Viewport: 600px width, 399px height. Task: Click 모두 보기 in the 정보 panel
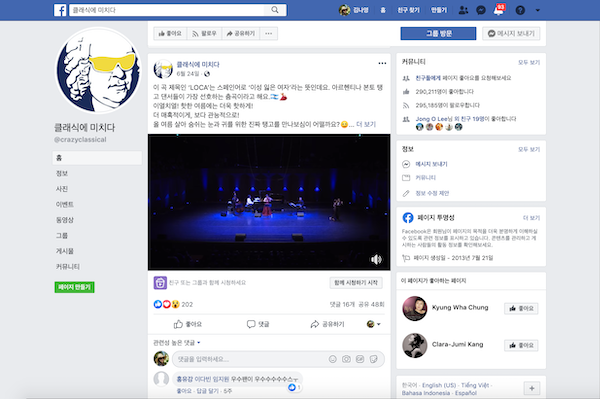coord(529,150)
